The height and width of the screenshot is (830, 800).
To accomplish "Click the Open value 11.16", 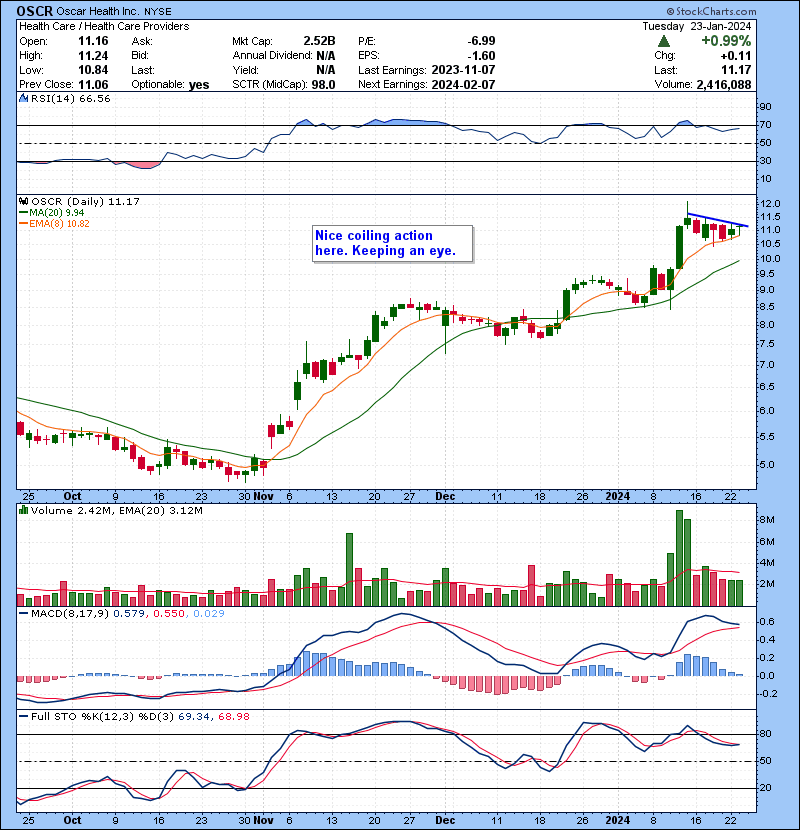I will tap(93, 41).
